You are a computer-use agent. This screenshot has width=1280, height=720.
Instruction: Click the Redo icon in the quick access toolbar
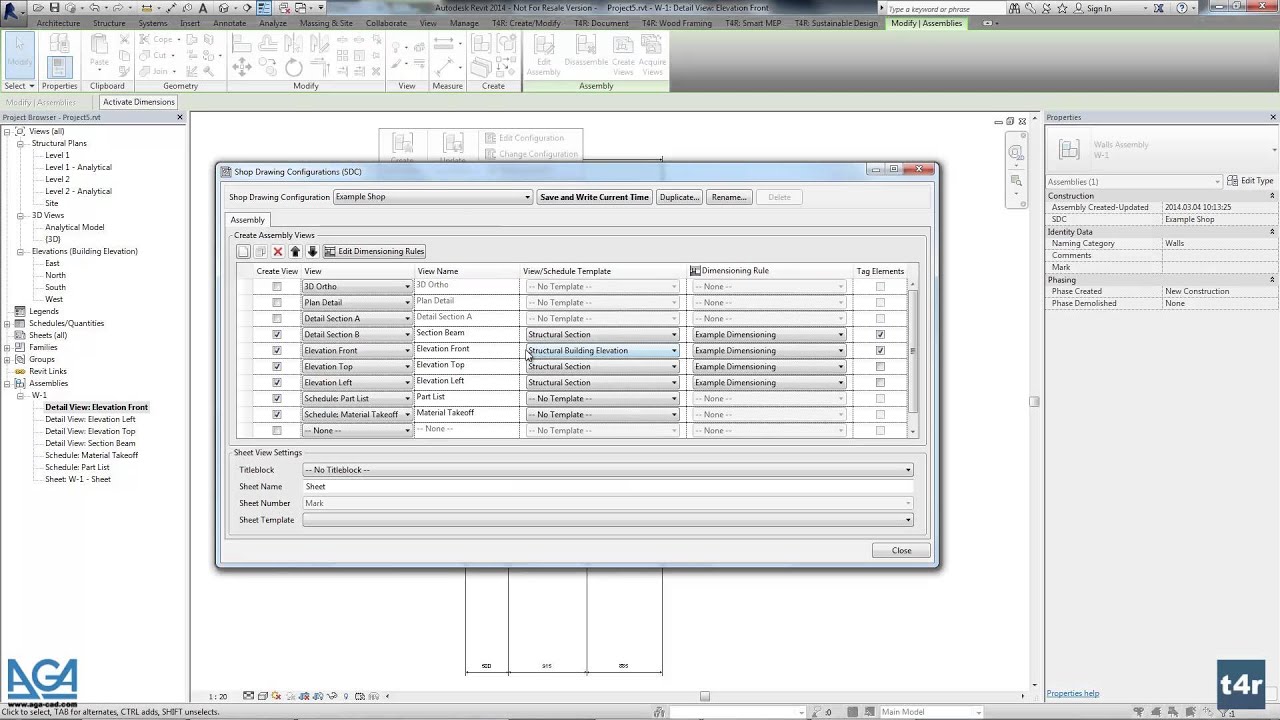120,8
